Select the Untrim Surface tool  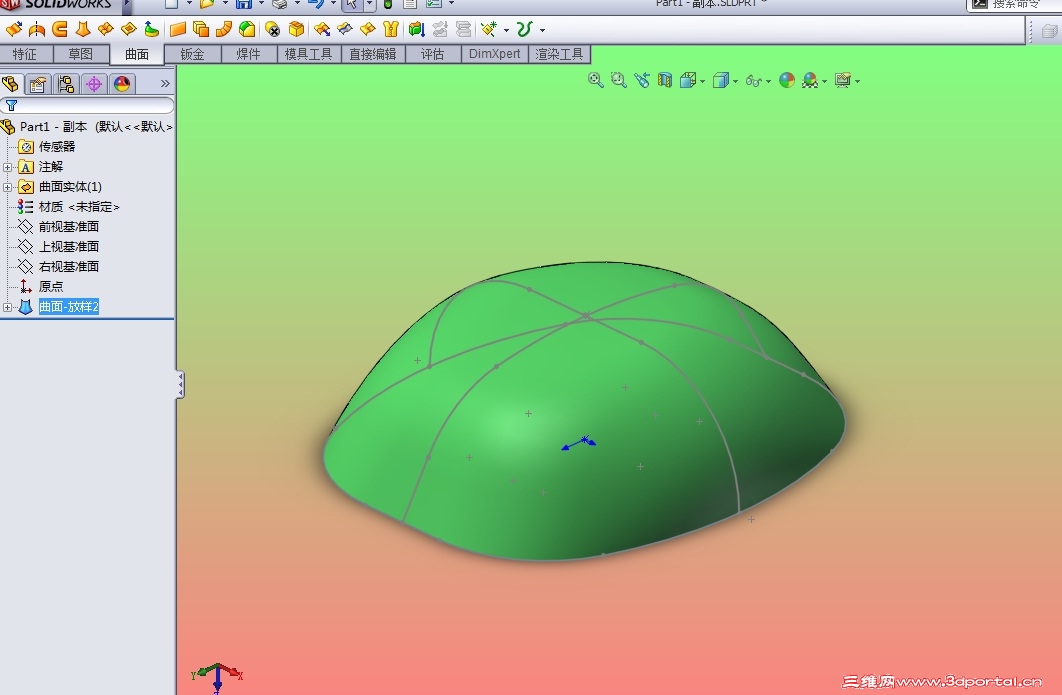pyautogui.click(x=368, y=29)
